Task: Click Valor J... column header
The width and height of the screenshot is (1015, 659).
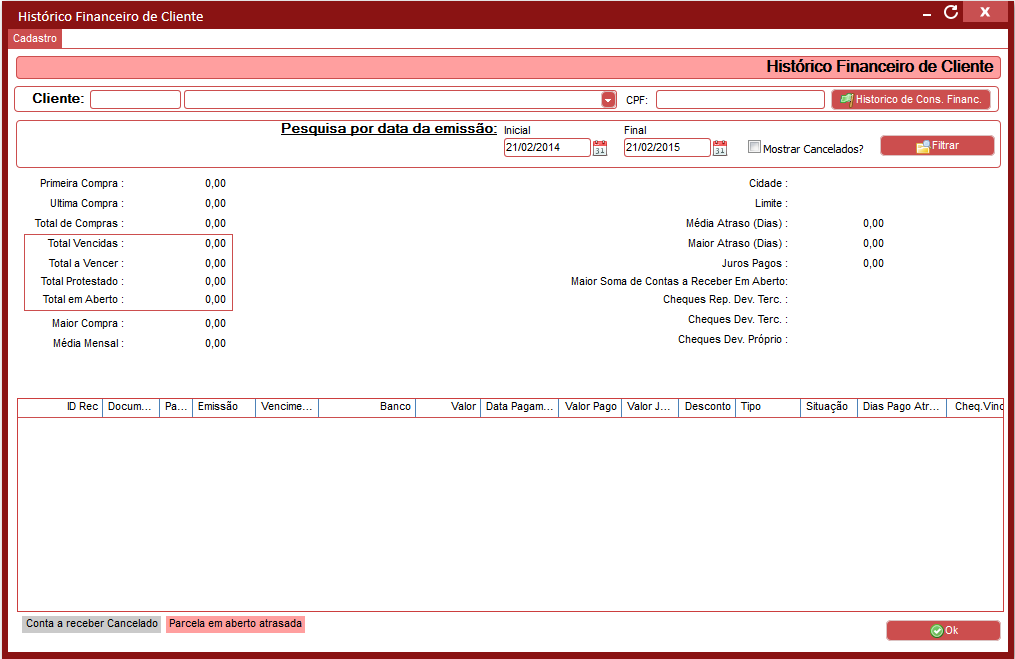Action: pyautogui.click(x=650, y=407)
